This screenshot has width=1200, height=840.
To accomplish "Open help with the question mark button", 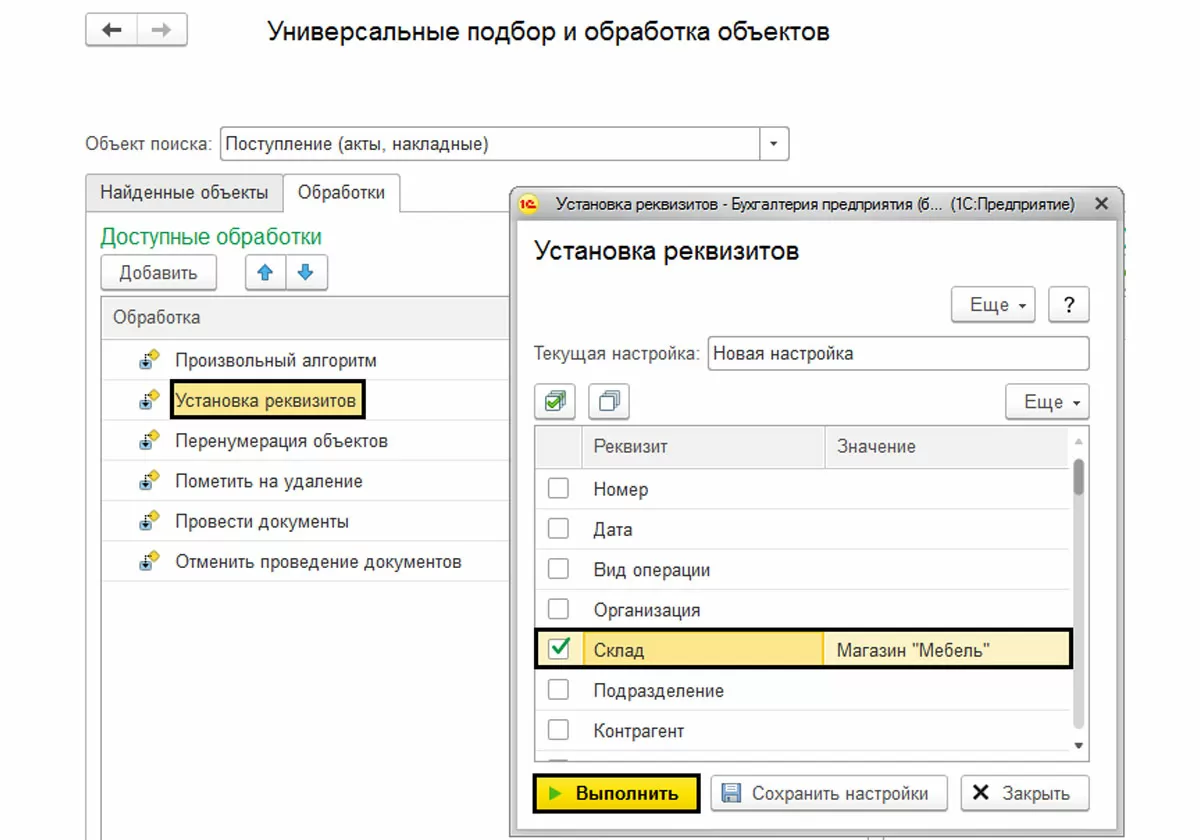I will [x=1069, y=305].
